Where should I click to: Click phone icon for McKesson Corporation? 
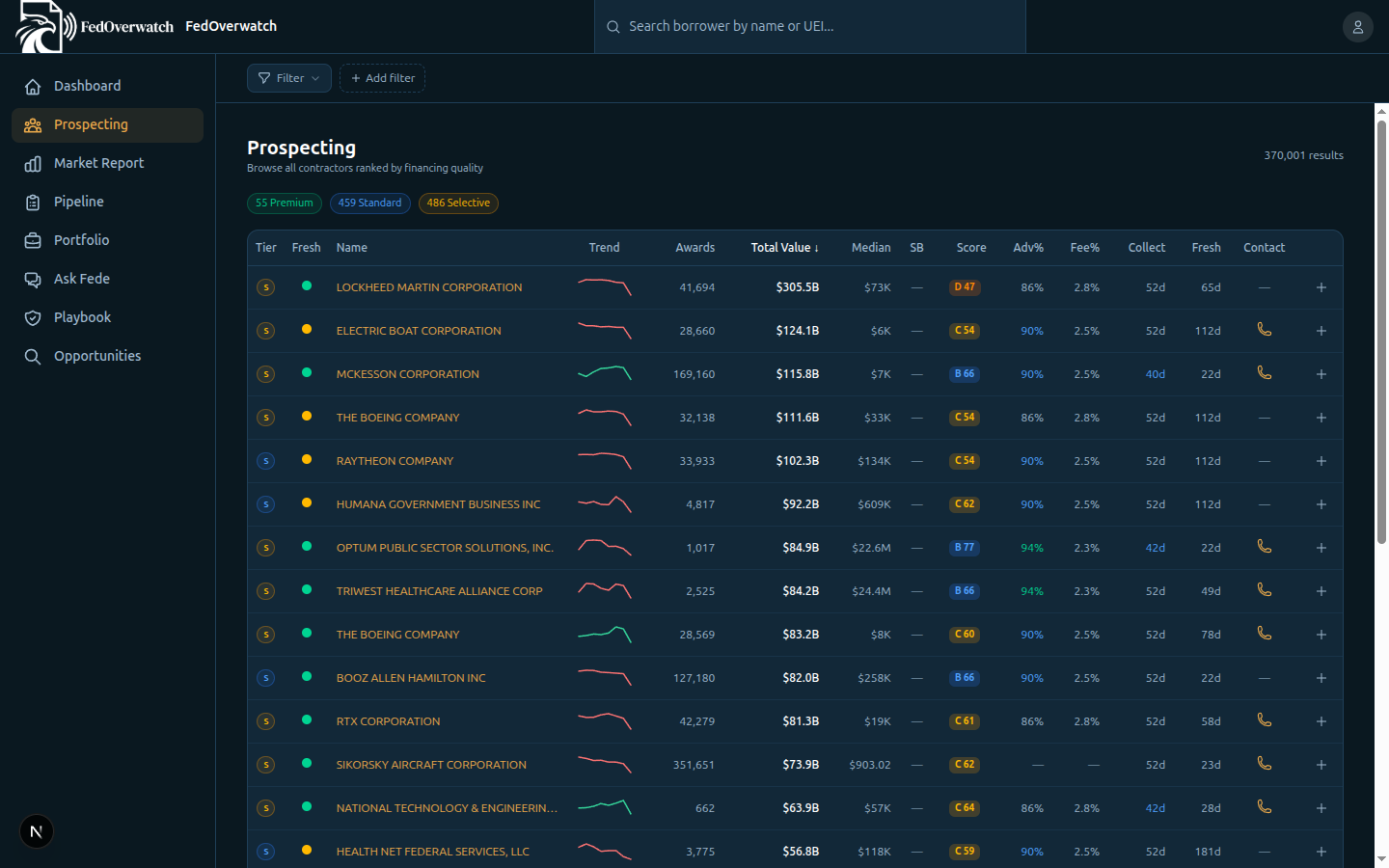(x=1264, y=373)
